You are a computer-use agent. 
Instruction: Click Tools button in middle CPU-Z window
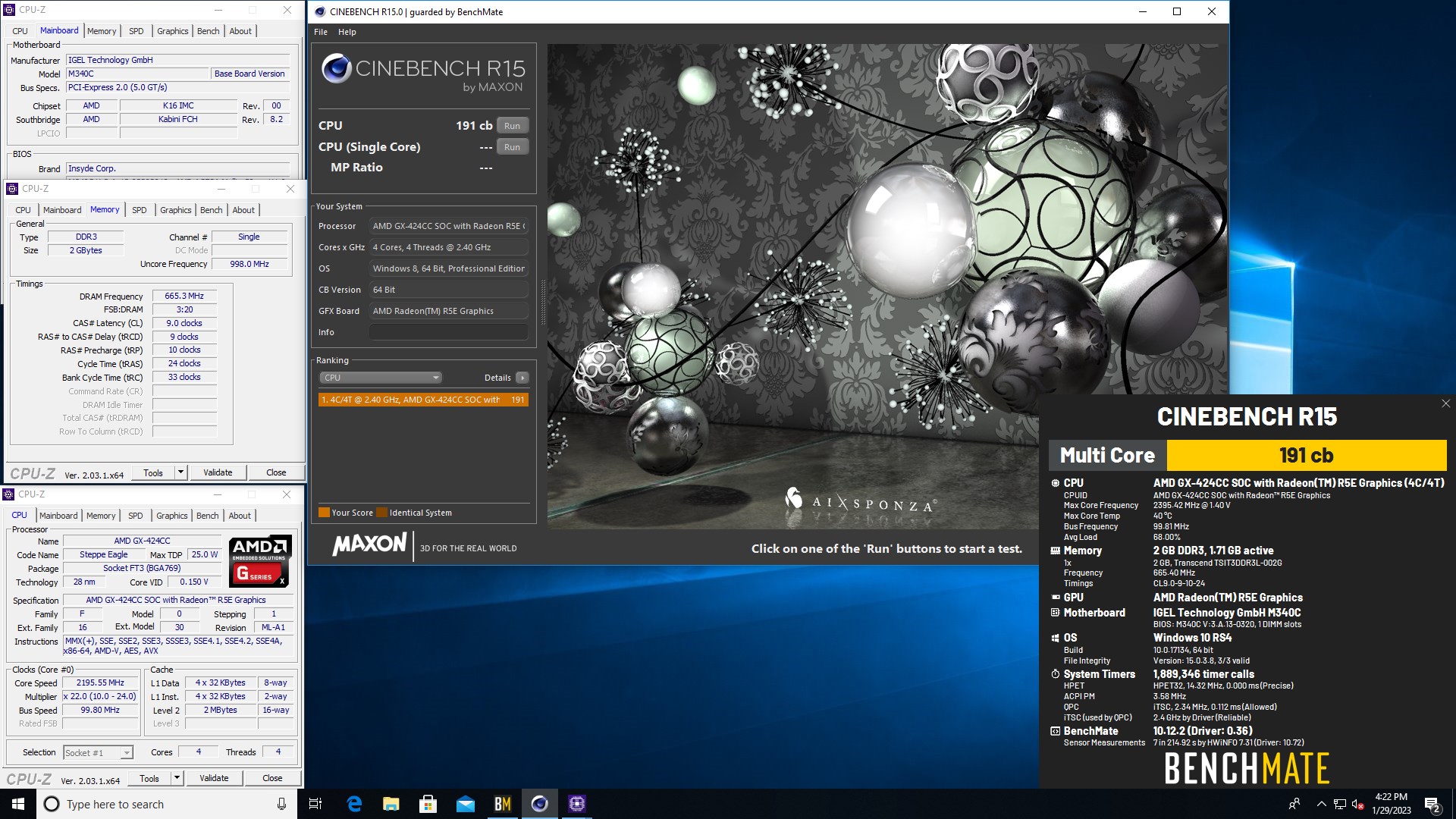pos(153,472)
